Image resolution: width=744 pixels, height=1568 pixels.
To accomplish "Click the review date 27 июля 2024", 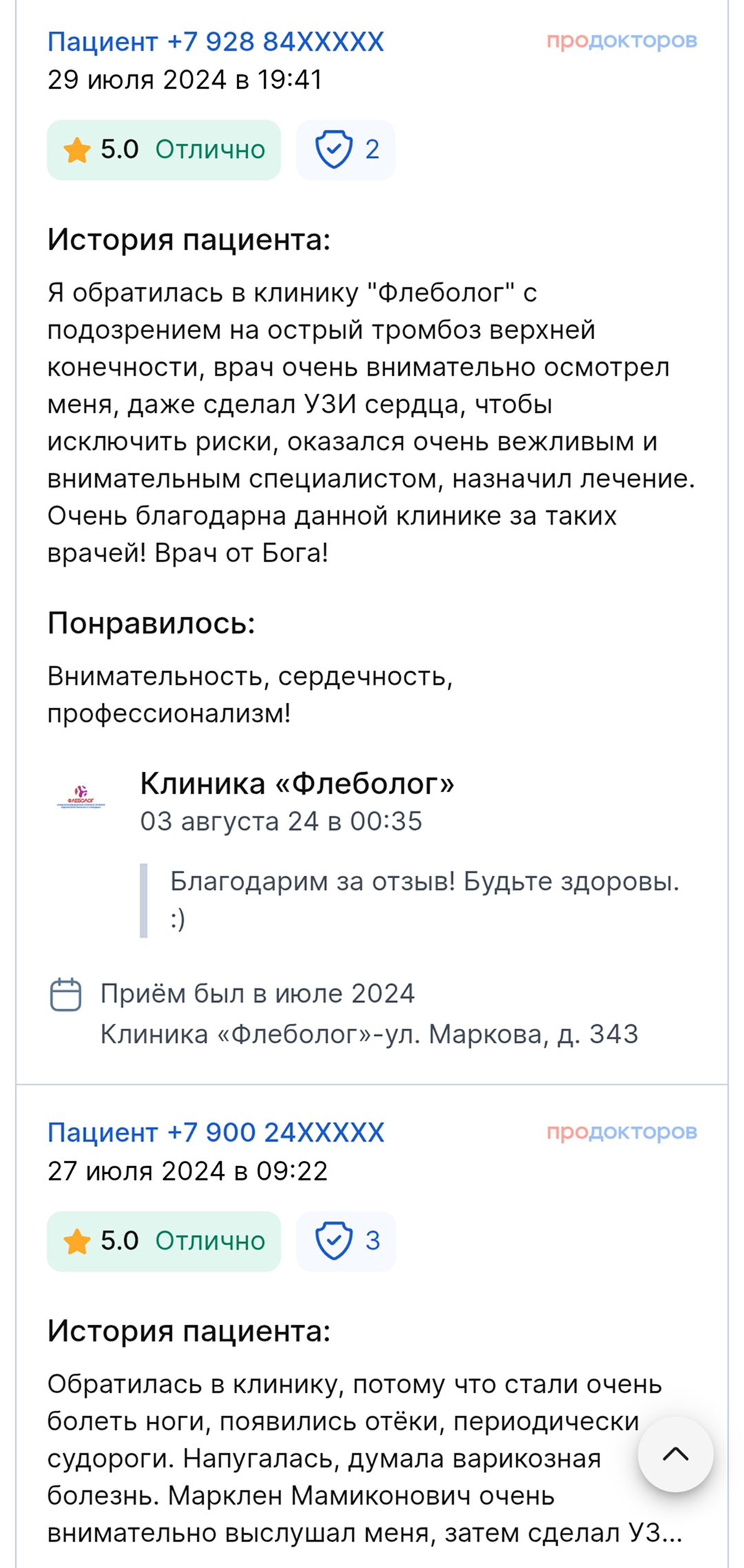I will click(x=187, y=1171).
